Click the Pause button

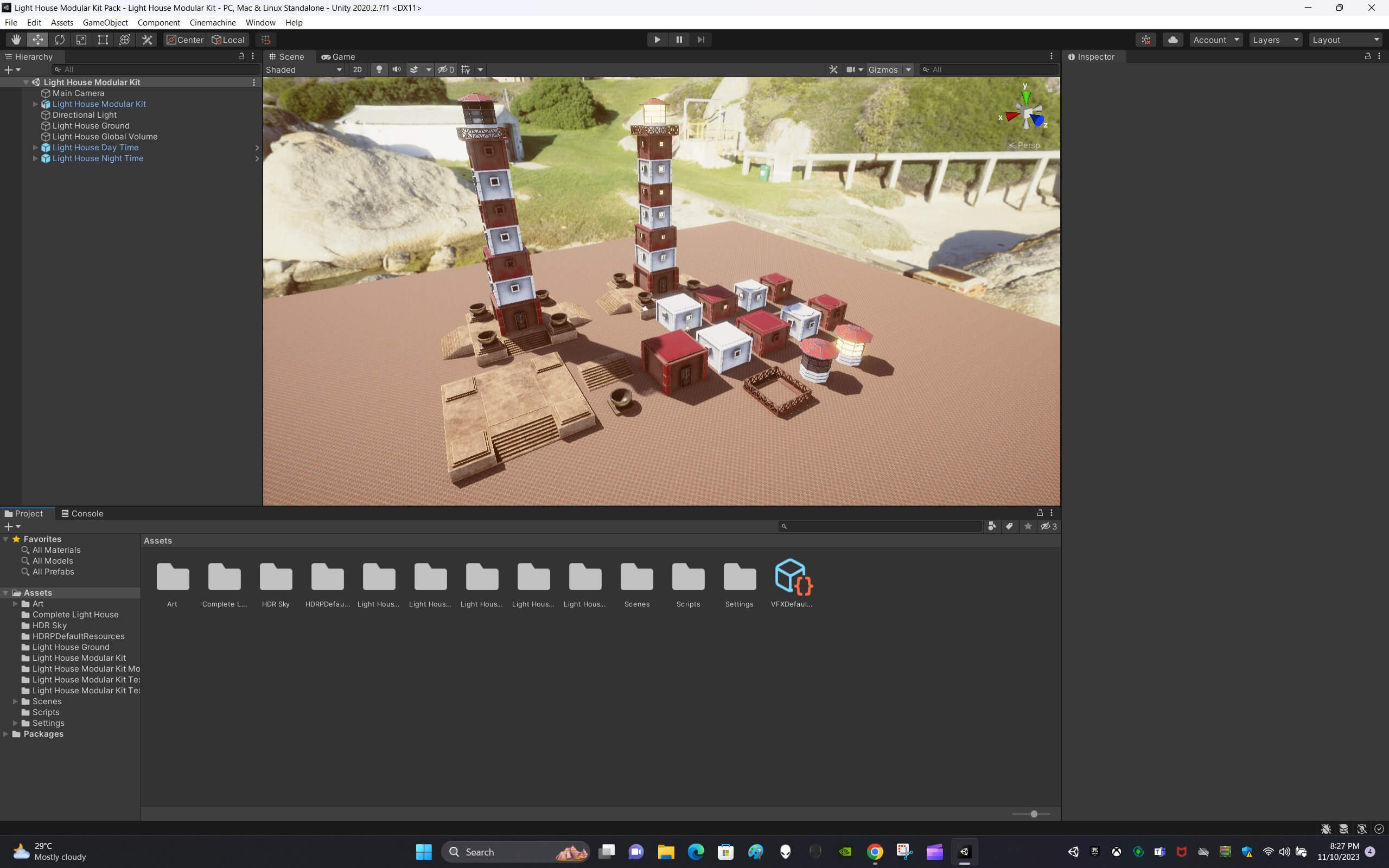[679, 40]
